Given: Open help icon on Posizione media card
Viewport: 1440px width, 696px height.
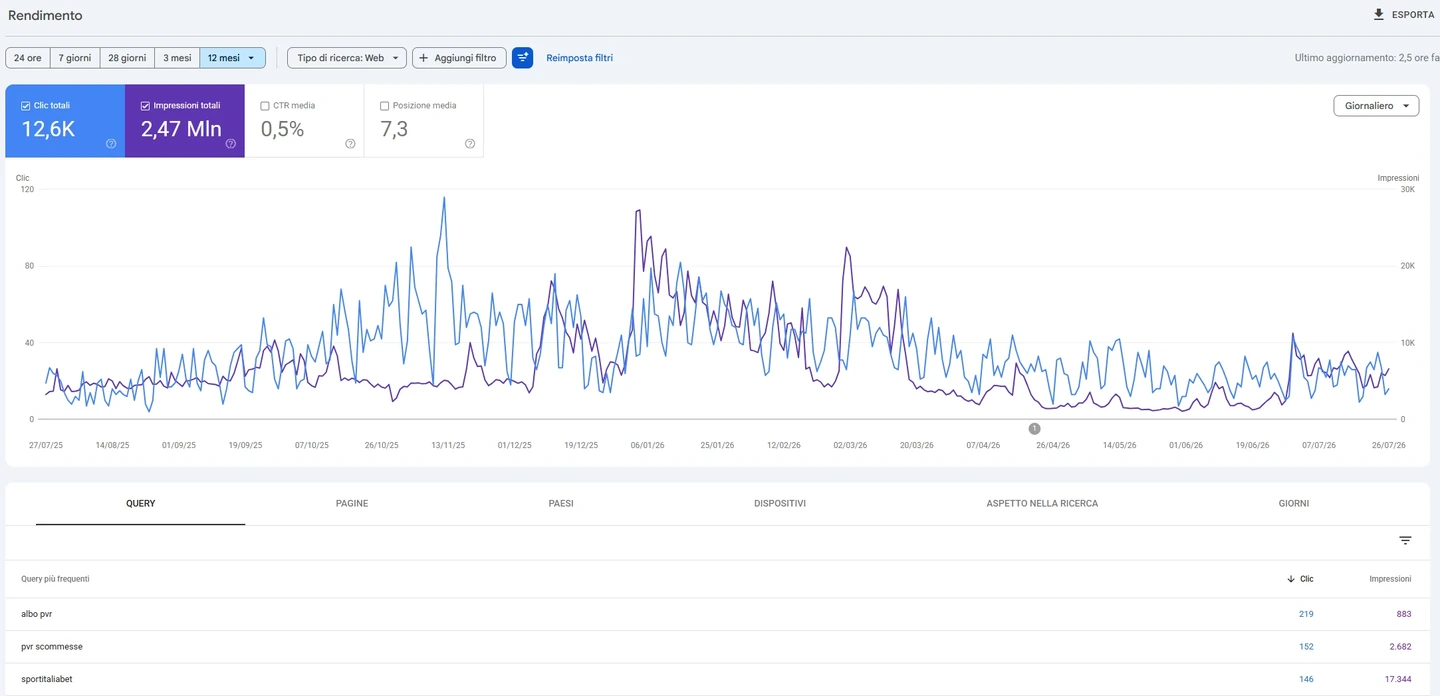Looking at the screenshot, I should (x=470, y=144).
